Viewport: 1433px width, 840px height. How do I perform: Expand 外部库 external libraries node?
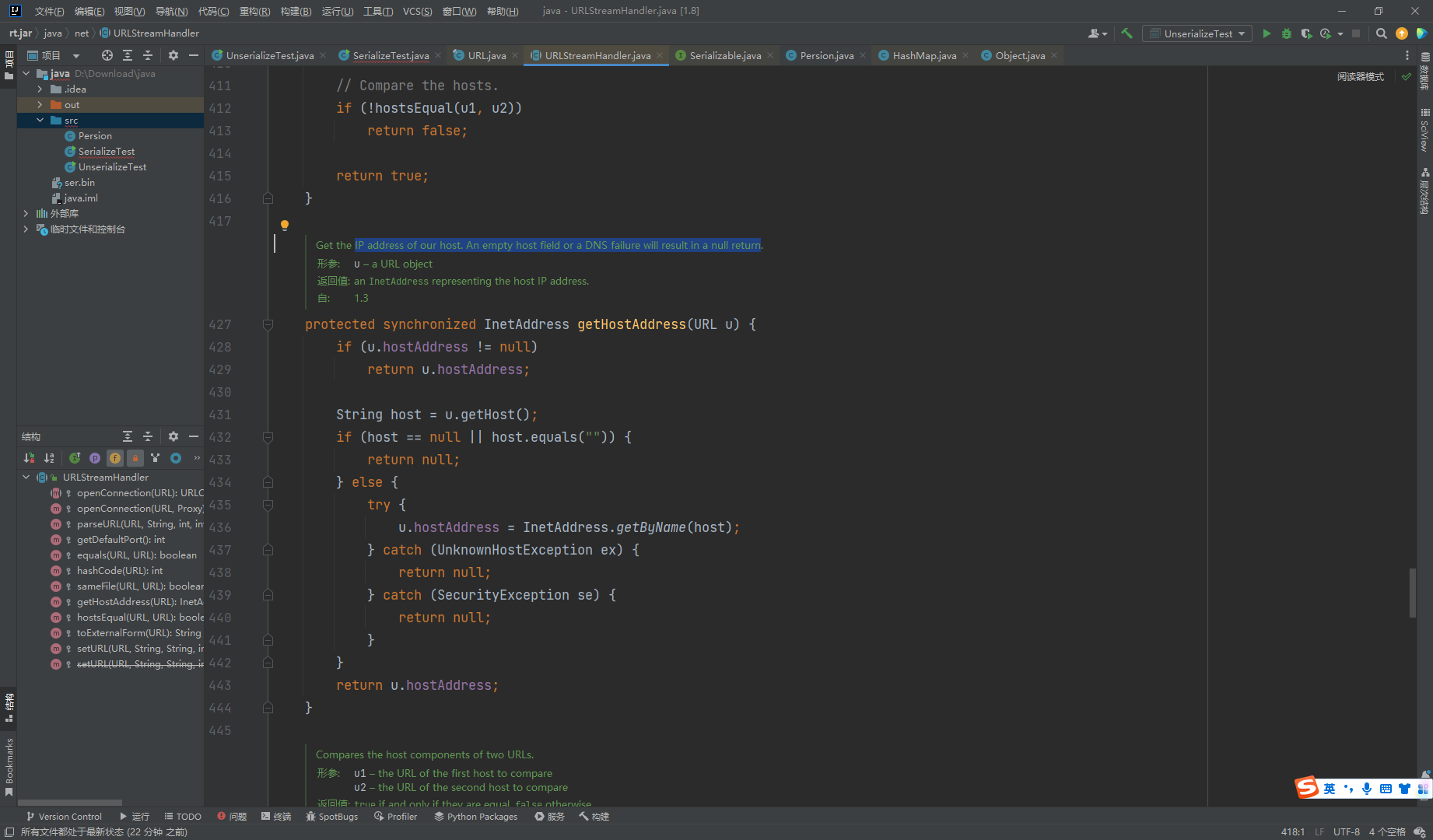pos(26,213)
